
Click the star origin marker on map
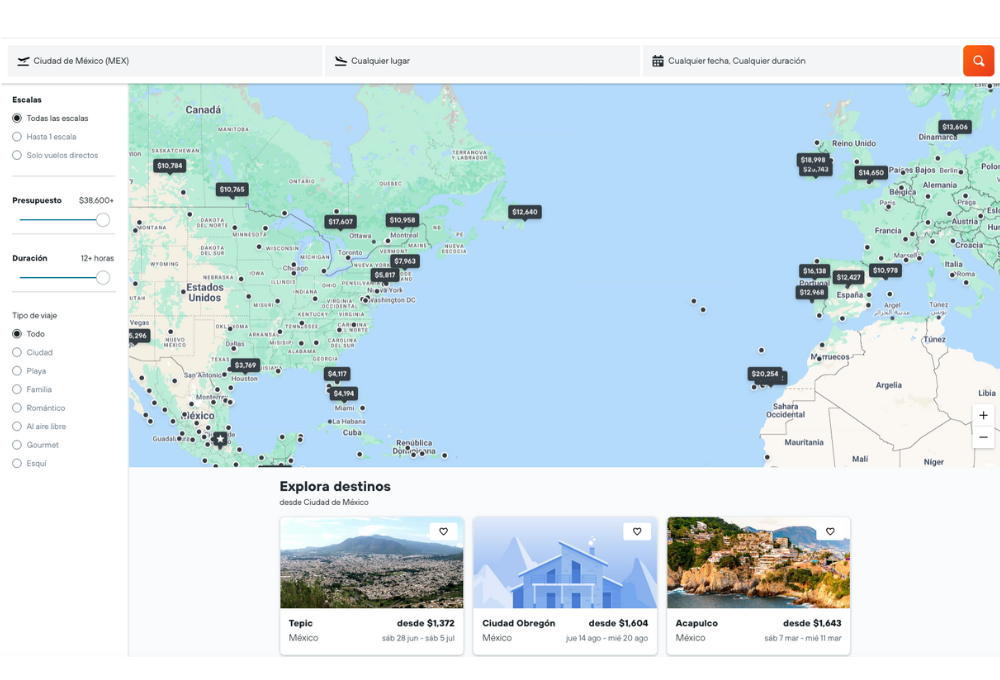[220, 439]
